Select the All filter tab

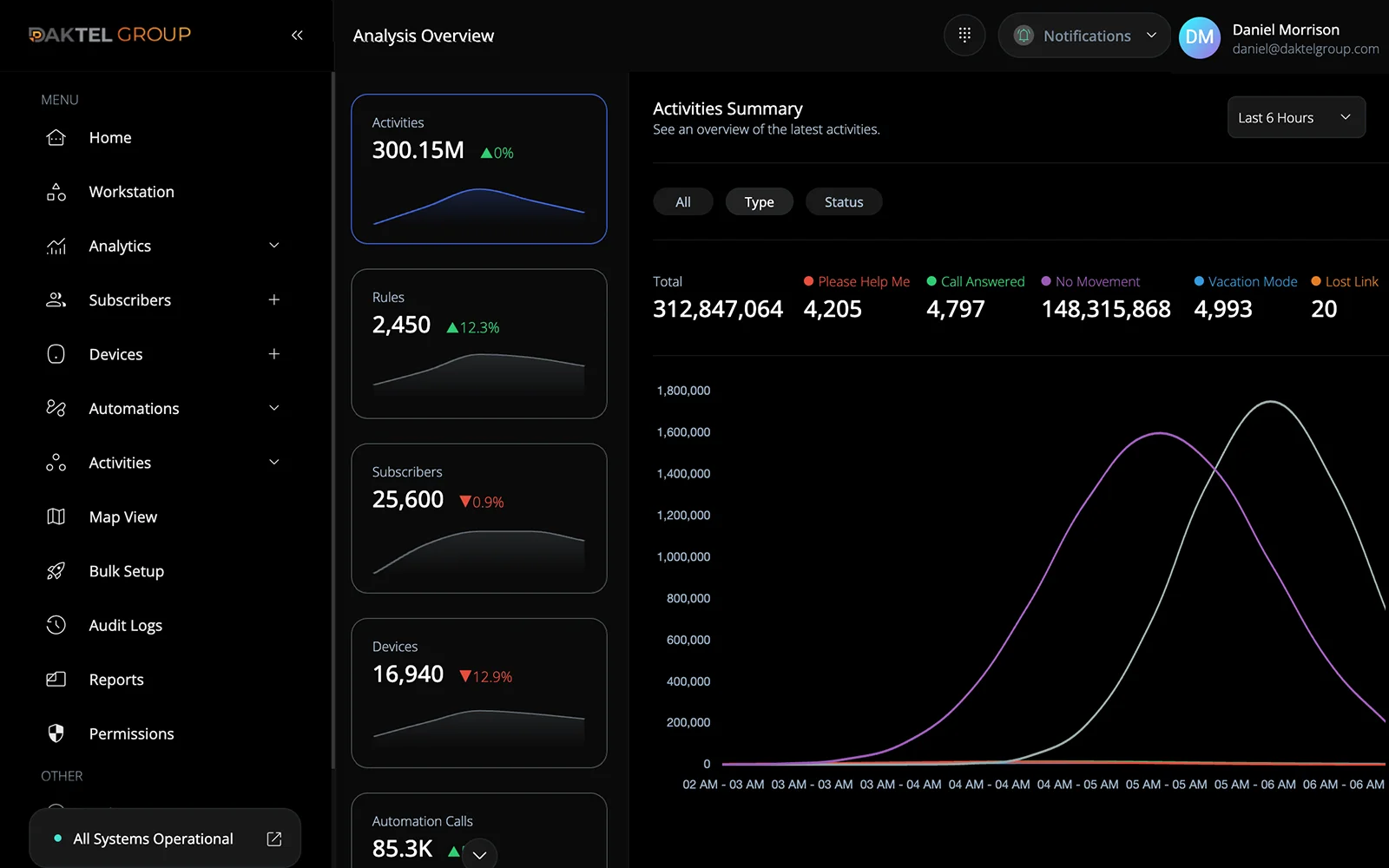(683, 201)
